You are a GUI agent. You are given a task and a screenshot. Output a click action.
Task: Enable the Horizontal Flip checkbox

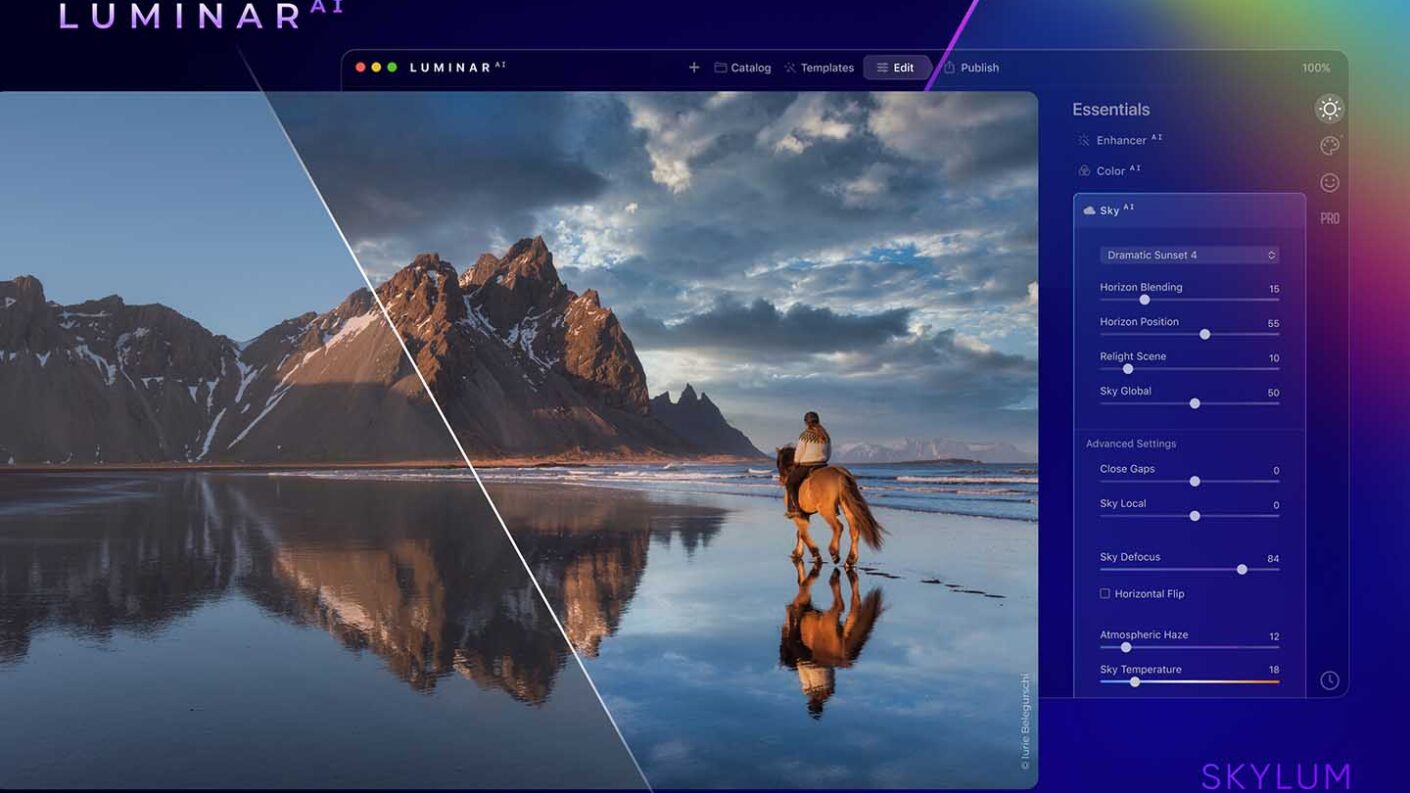click(x=1105, y=593)
